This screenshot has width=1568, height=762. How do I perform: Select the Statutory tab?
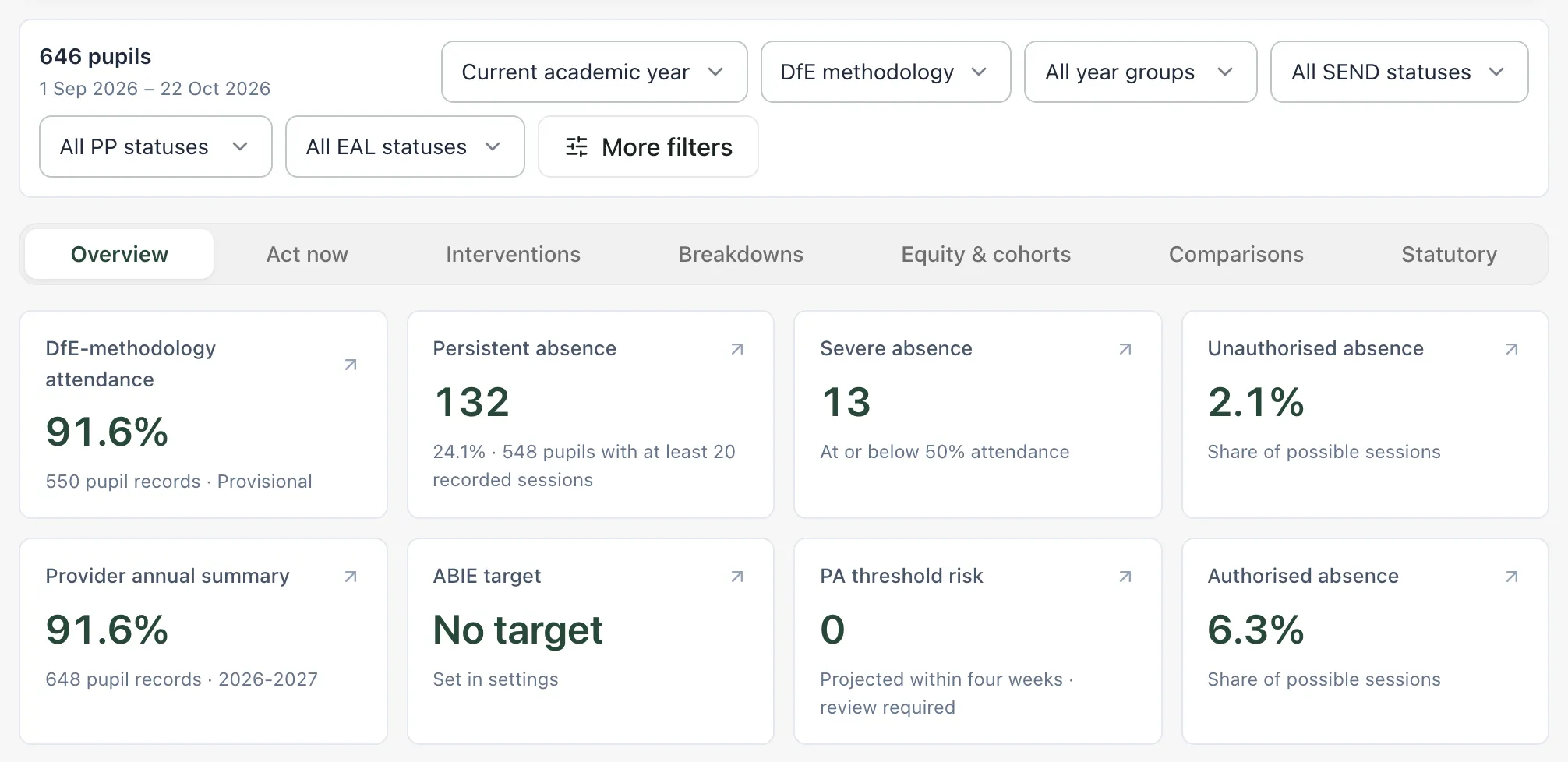tap(1449, 254)
